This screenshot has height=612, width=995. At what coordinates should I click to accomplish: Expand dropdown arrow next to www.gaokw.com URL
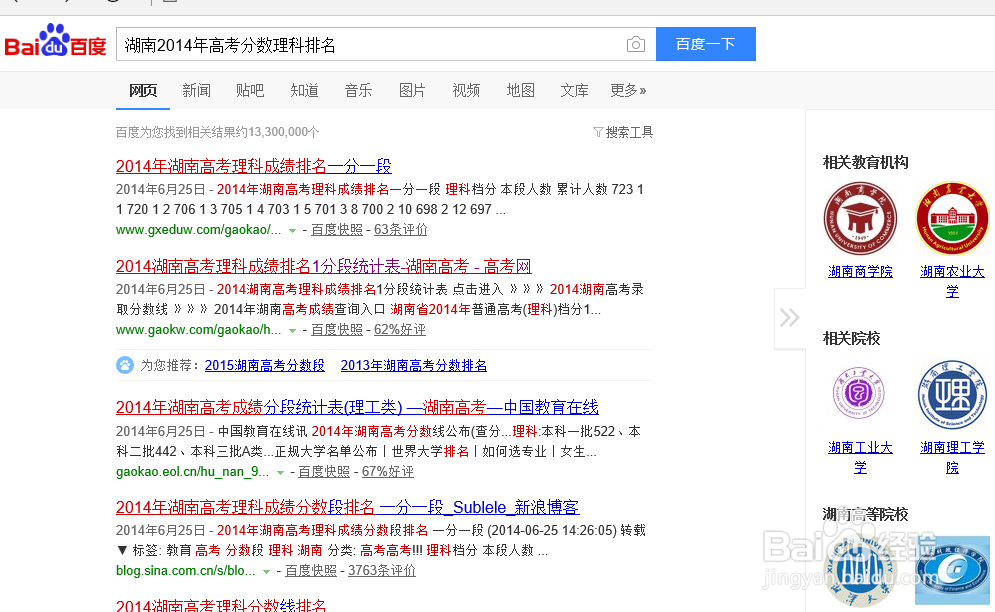click(x=292, y=331)
